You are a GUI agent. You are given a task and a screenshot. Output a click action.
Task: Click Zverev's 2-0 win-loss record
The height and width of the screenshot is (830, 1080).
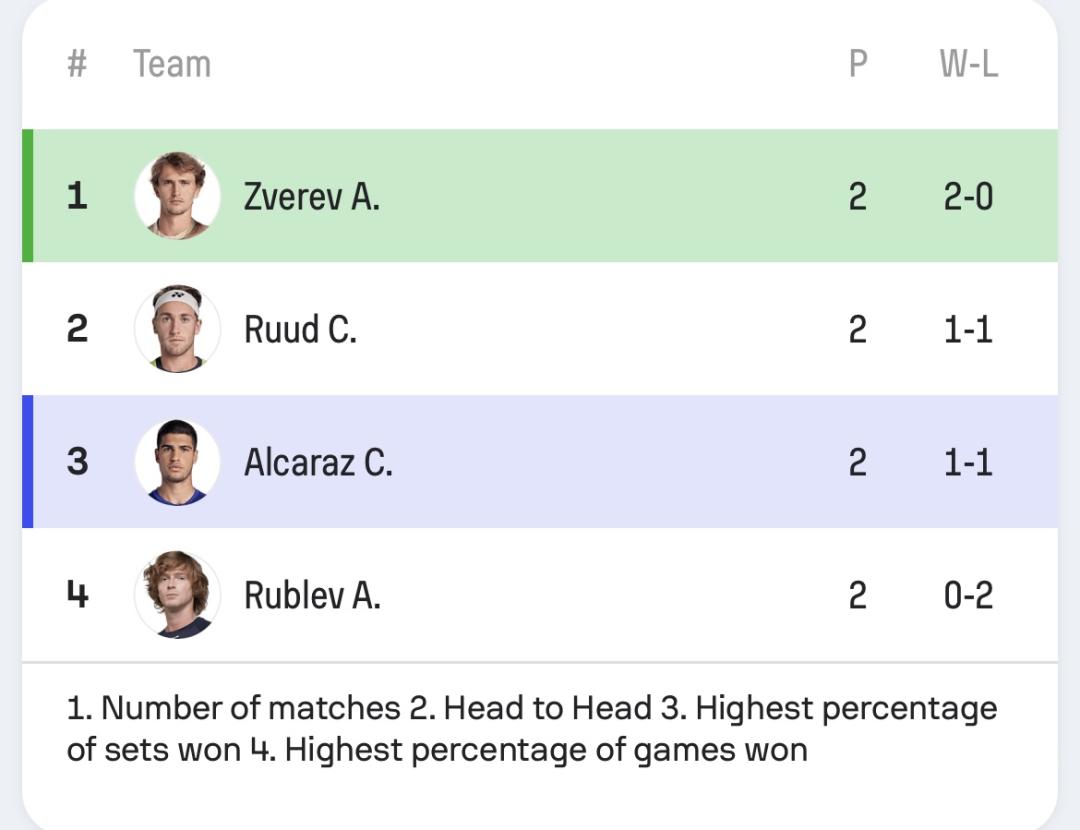(x=968, y=197)
